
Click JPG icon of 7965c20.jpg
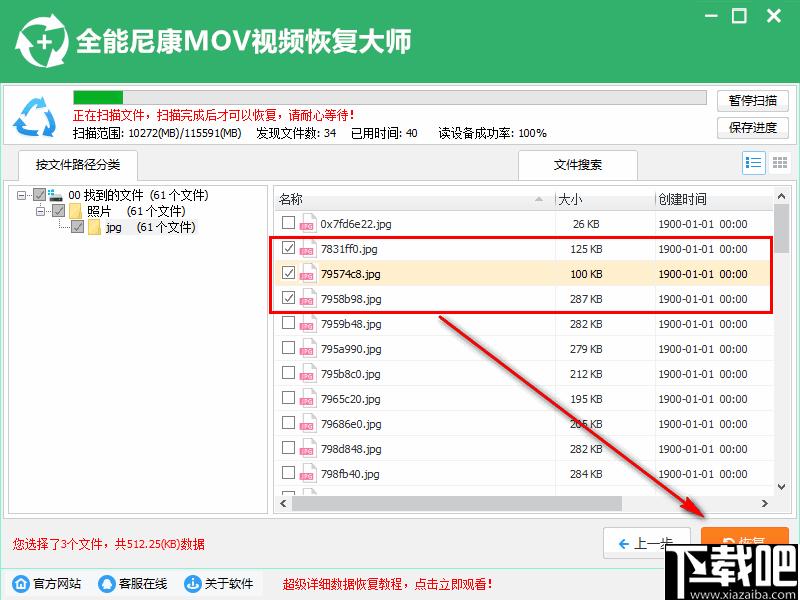pyautogui.click(x=307, y=399)
